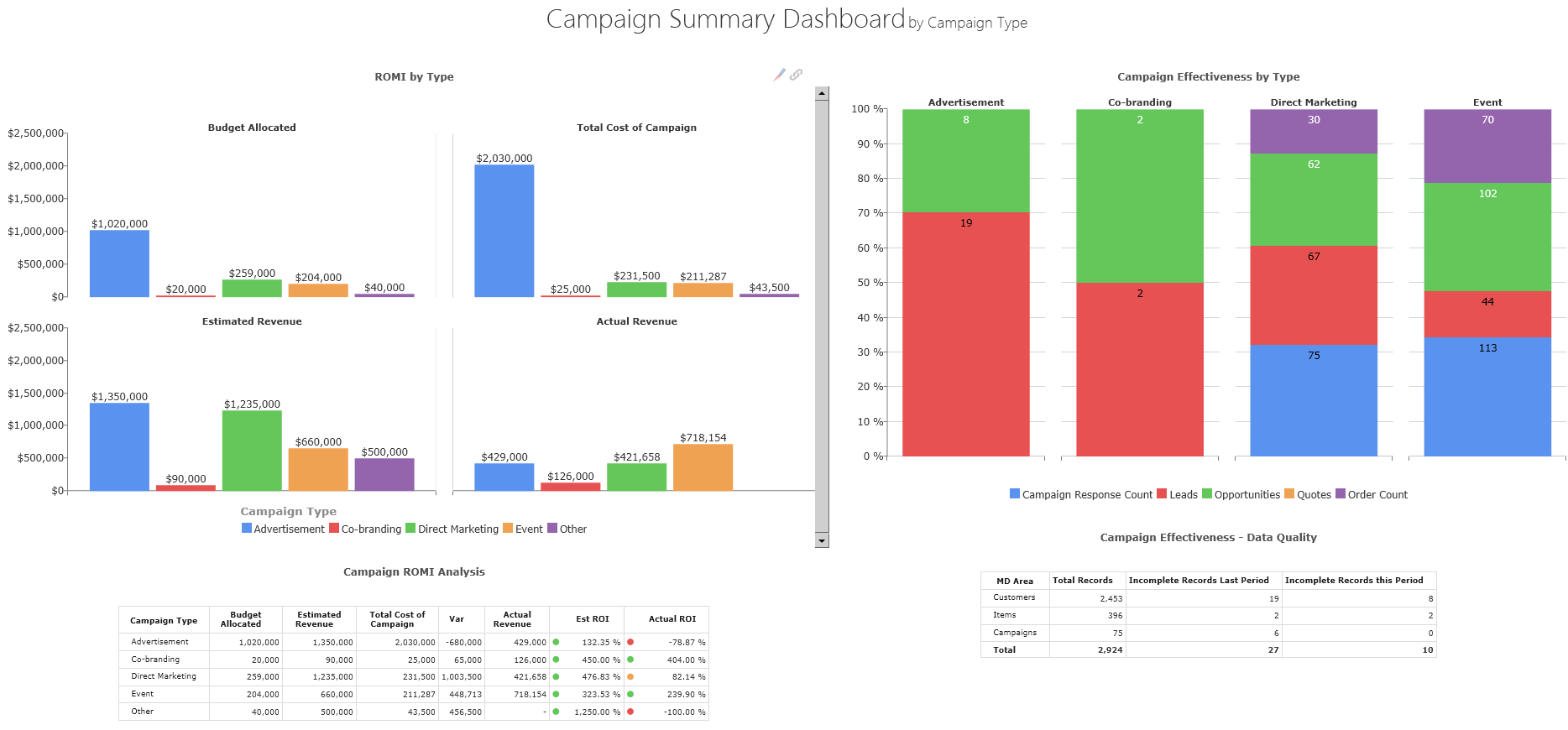Click red Actual ROI dot beside -78.87 %
The width and height of the screenshot is (1568, 730).
point(630,642)
